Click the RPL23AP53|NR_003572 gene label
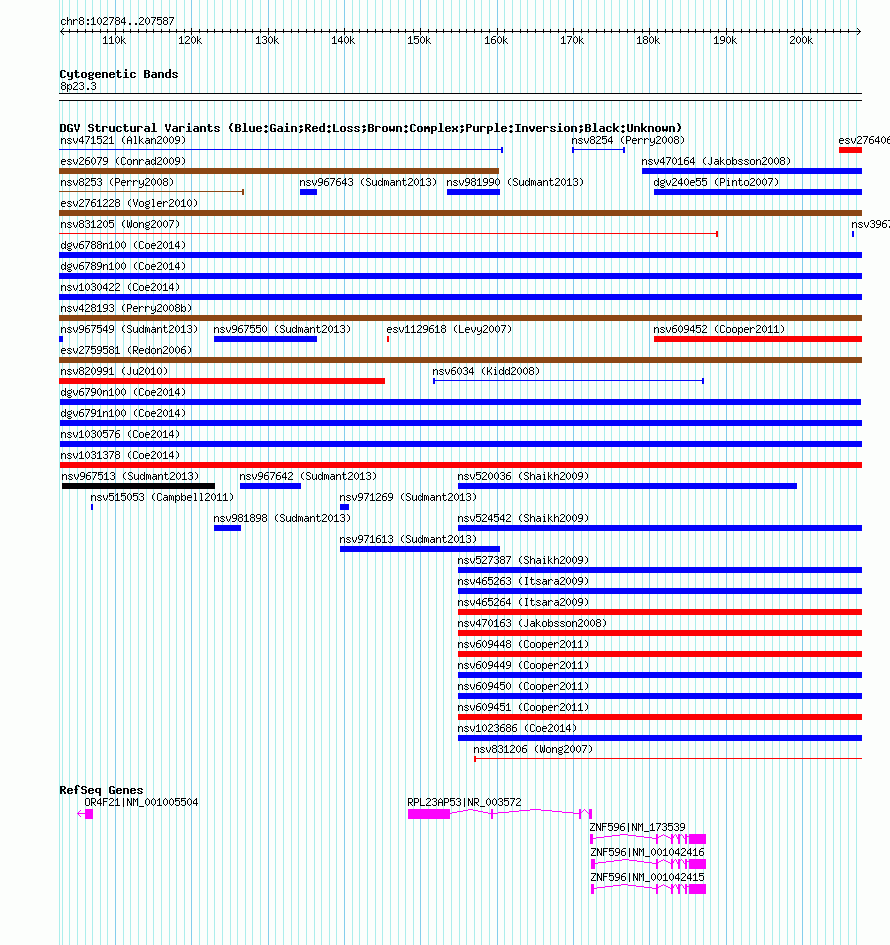890x945 pixels. (x=464, y=803)
